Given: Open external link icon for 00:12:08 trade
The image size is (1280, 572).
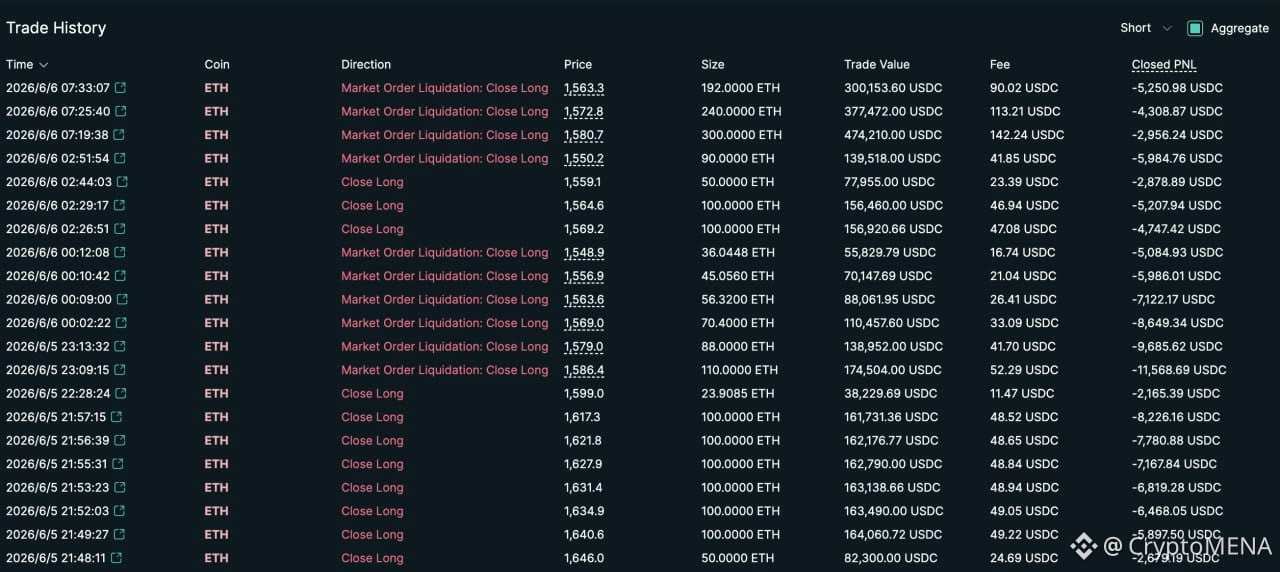Looking at the screenshot, I should click(x=120, y=252).
